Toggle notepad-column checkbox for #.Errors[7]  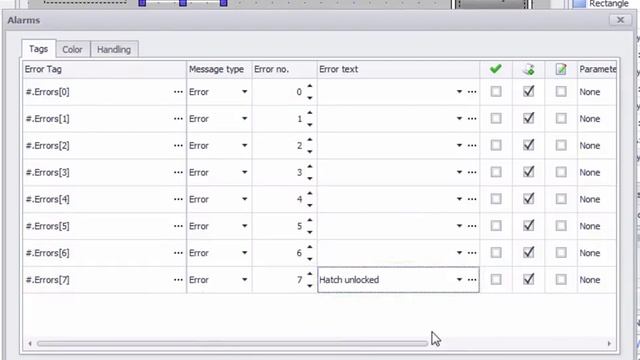[x=561, y=280]
